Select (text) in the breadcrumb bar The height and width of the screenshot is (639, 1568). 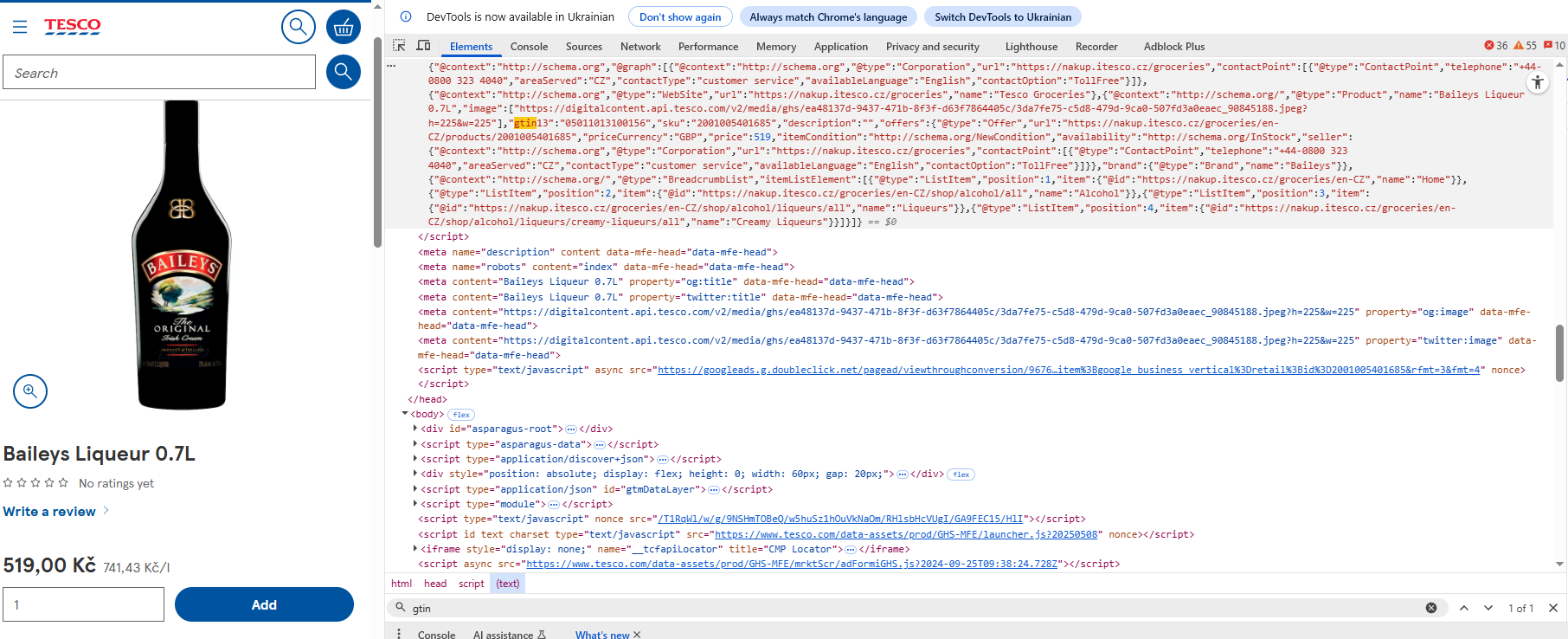click(508, 584)
